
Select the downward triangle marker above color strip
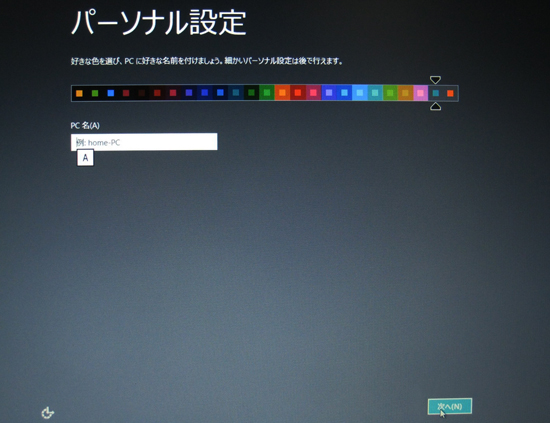click(x=435, y=80)
